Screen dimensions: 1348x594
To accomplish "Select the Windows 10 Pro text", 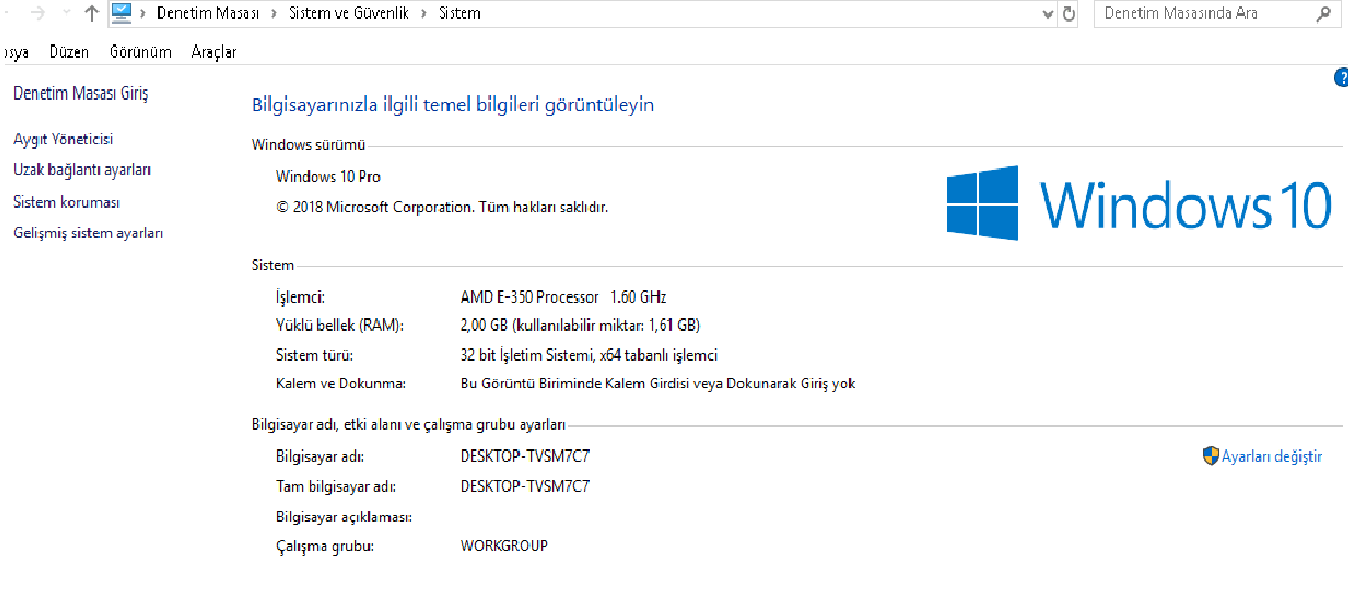I will [328, 177].
